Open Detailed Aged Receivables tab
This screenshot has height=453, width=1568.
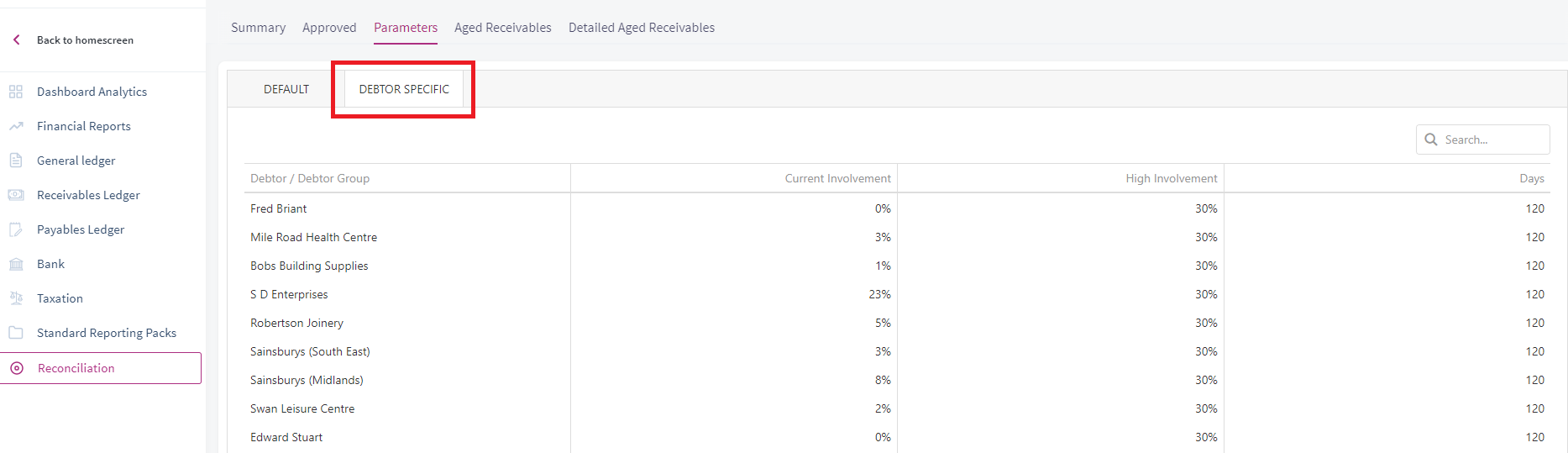pos(642,28)
